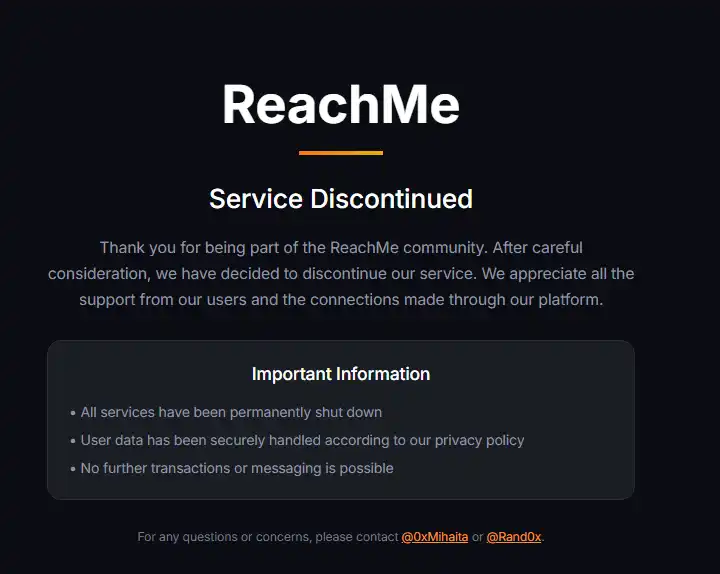Click the Important Information heading
This screenshot has height=574, width=720.
coord(341,374)
